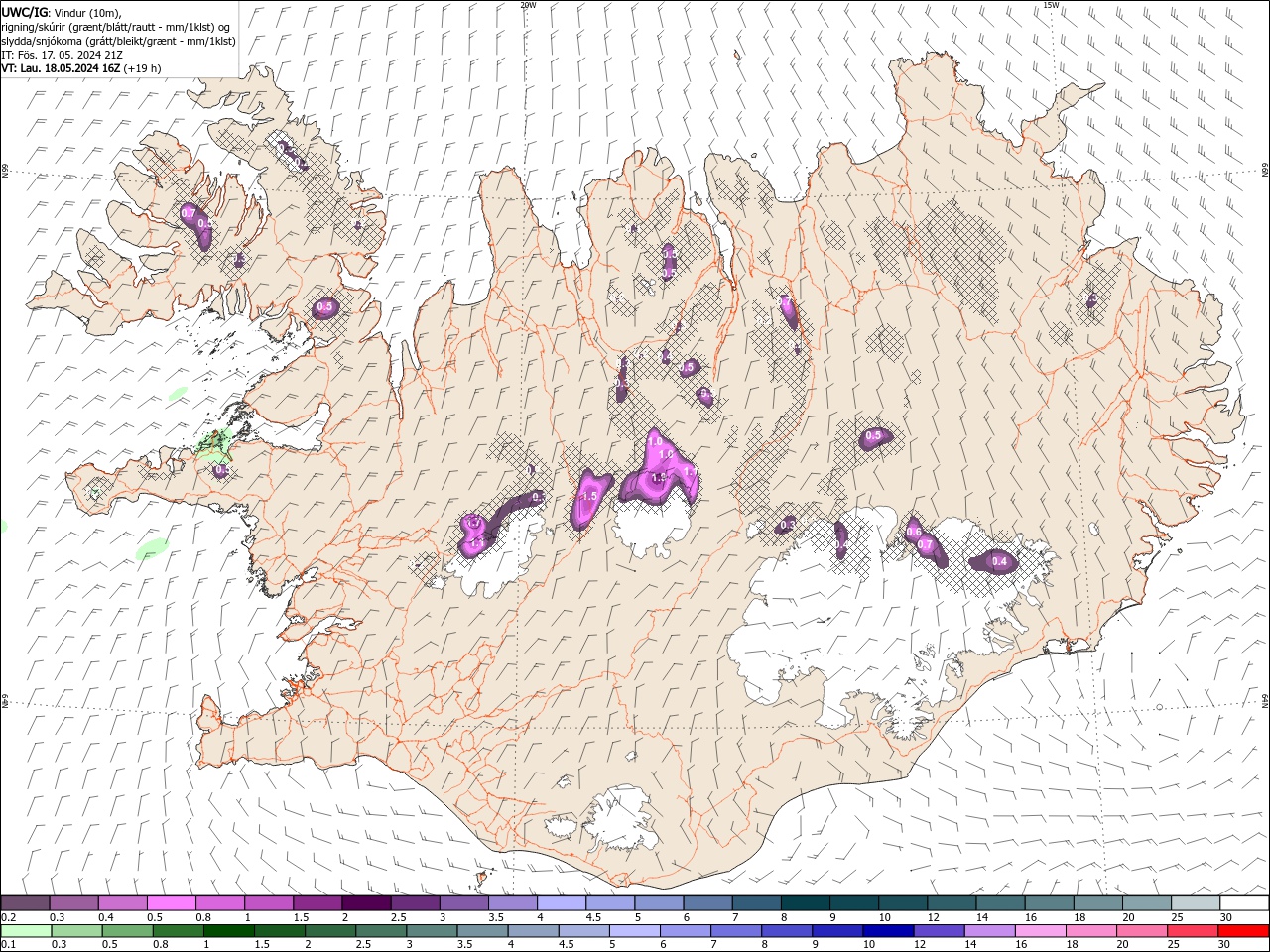
Task: Pick lavender lower swatch 14–16
Action: (988, 931)
